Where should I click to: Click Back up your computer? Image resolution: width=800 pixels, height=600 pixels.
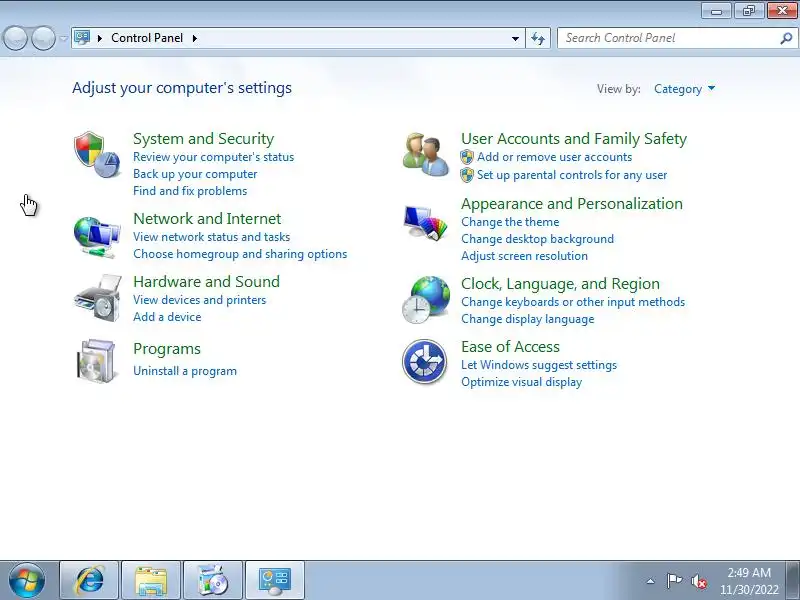pyautogui.click(x=195, y=174)
